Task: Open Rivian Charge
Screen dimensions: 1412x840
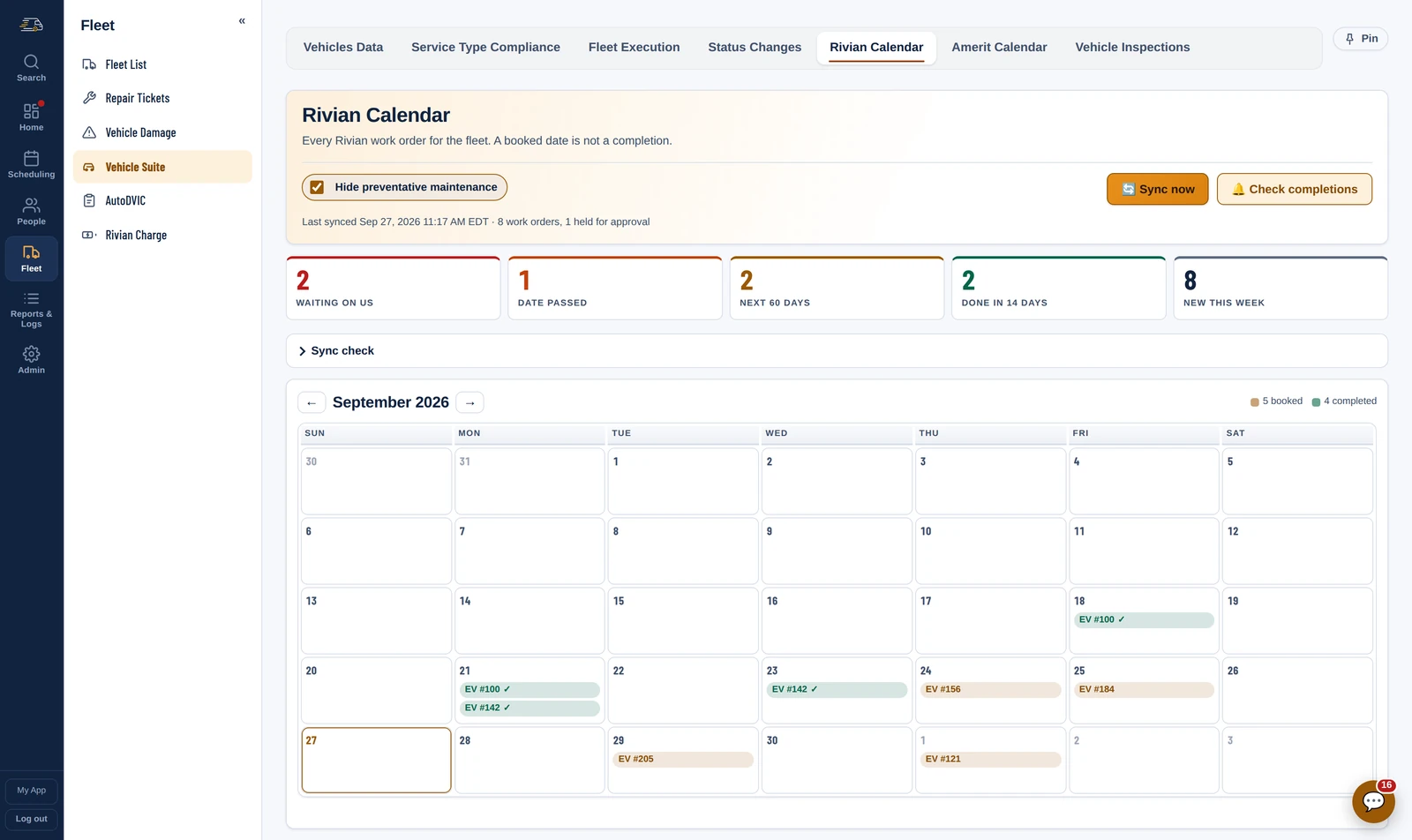Action: (162, 235)
